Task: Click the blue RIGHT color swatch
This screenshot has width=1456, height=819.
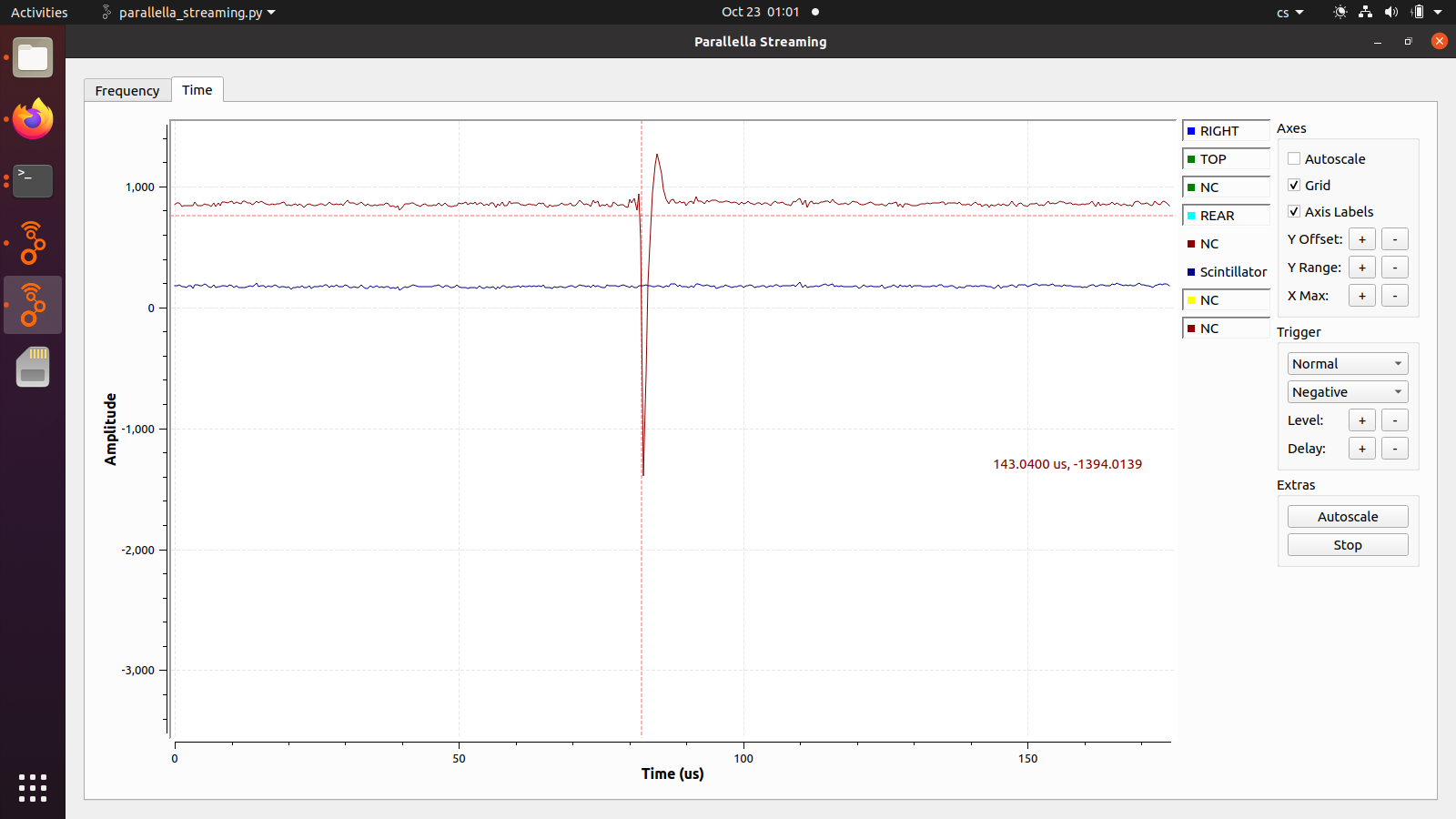Action: tap(1191, 131)
